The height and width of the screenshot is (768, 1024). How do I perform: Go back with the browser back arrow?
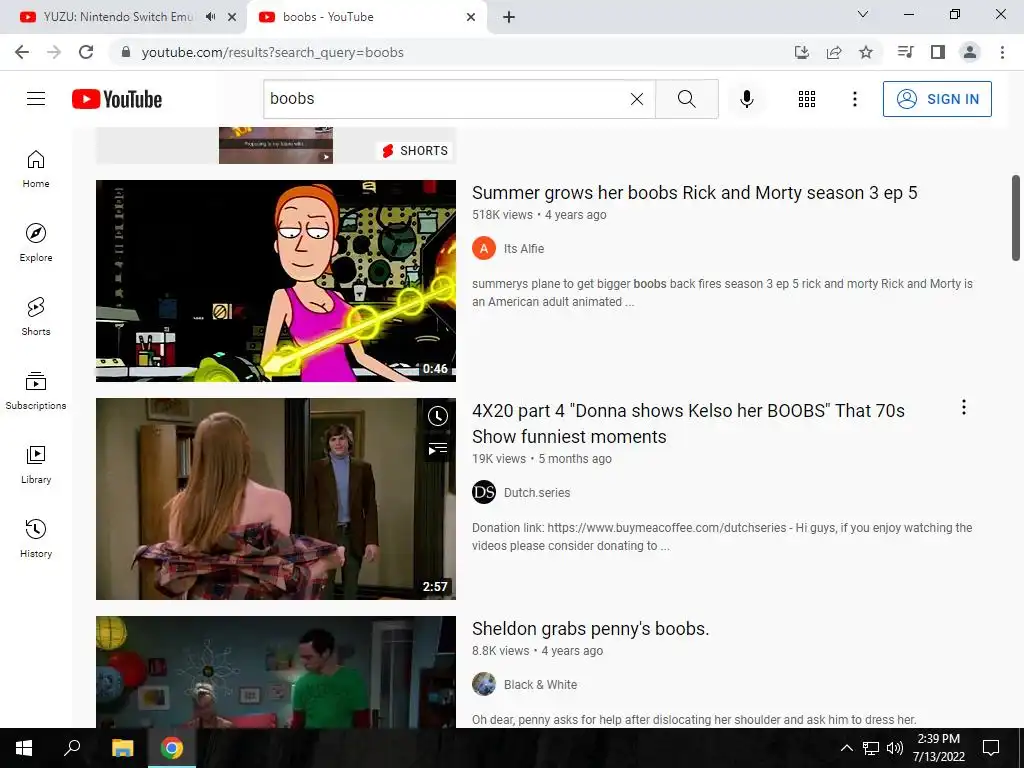[22, 52]
